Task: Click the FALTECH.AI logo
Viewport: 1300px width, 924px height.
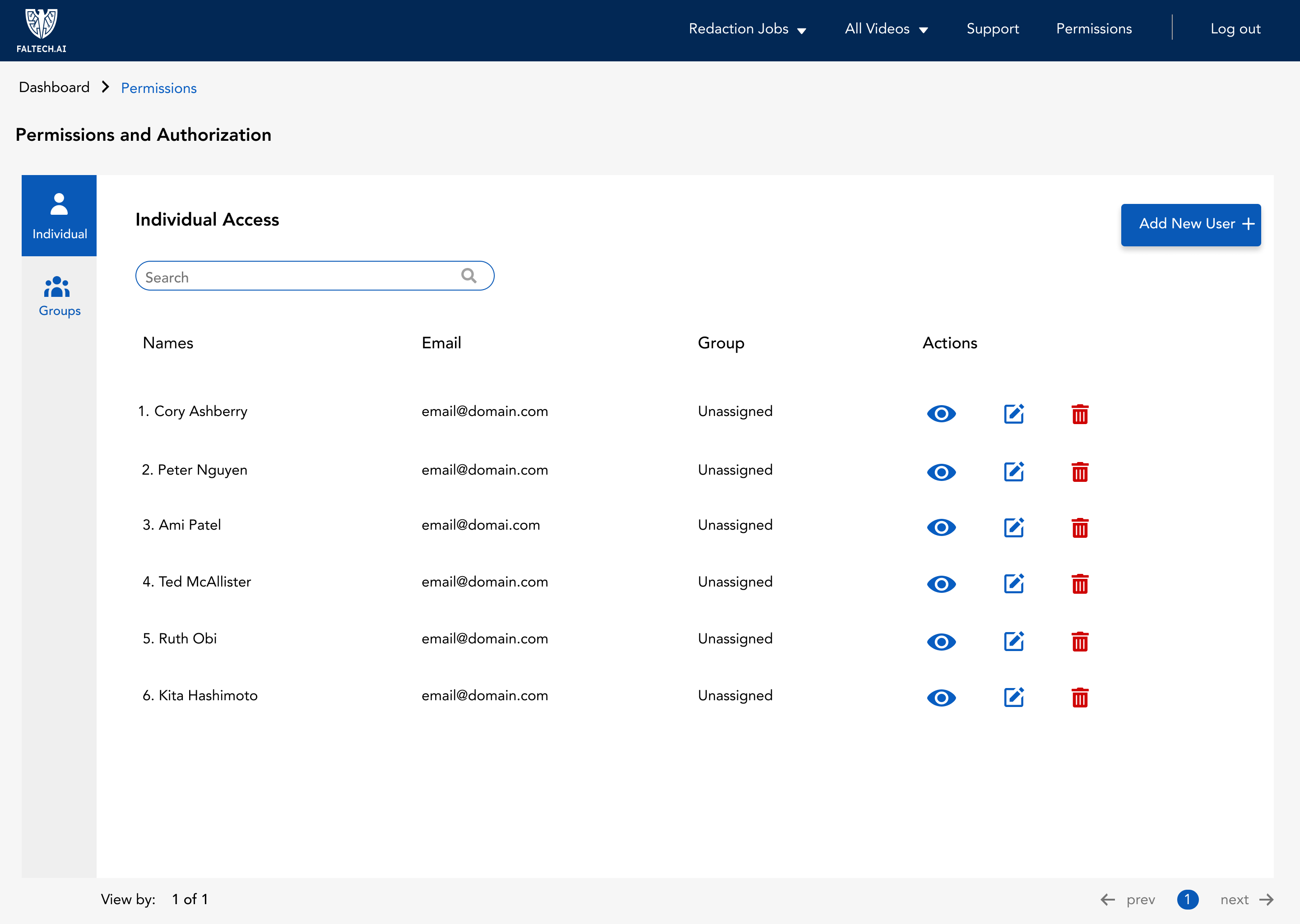Action: [x=41, y=31]
